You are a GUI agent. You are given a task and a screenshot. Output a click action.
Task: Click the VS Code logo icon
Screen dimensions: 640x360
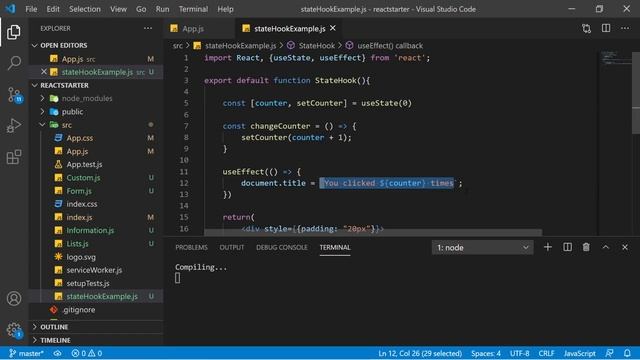pyautogui.click(x=10, y=9)
